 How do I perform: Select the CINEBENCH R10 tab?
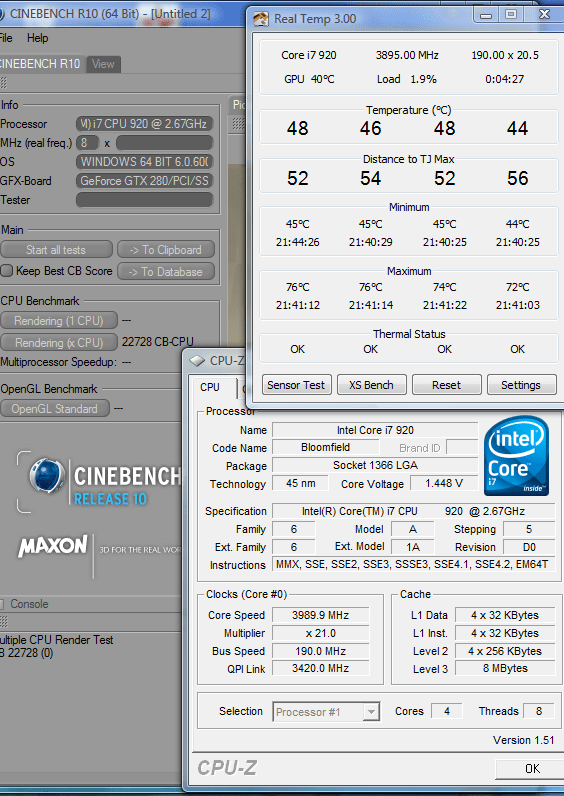point(41,64)
